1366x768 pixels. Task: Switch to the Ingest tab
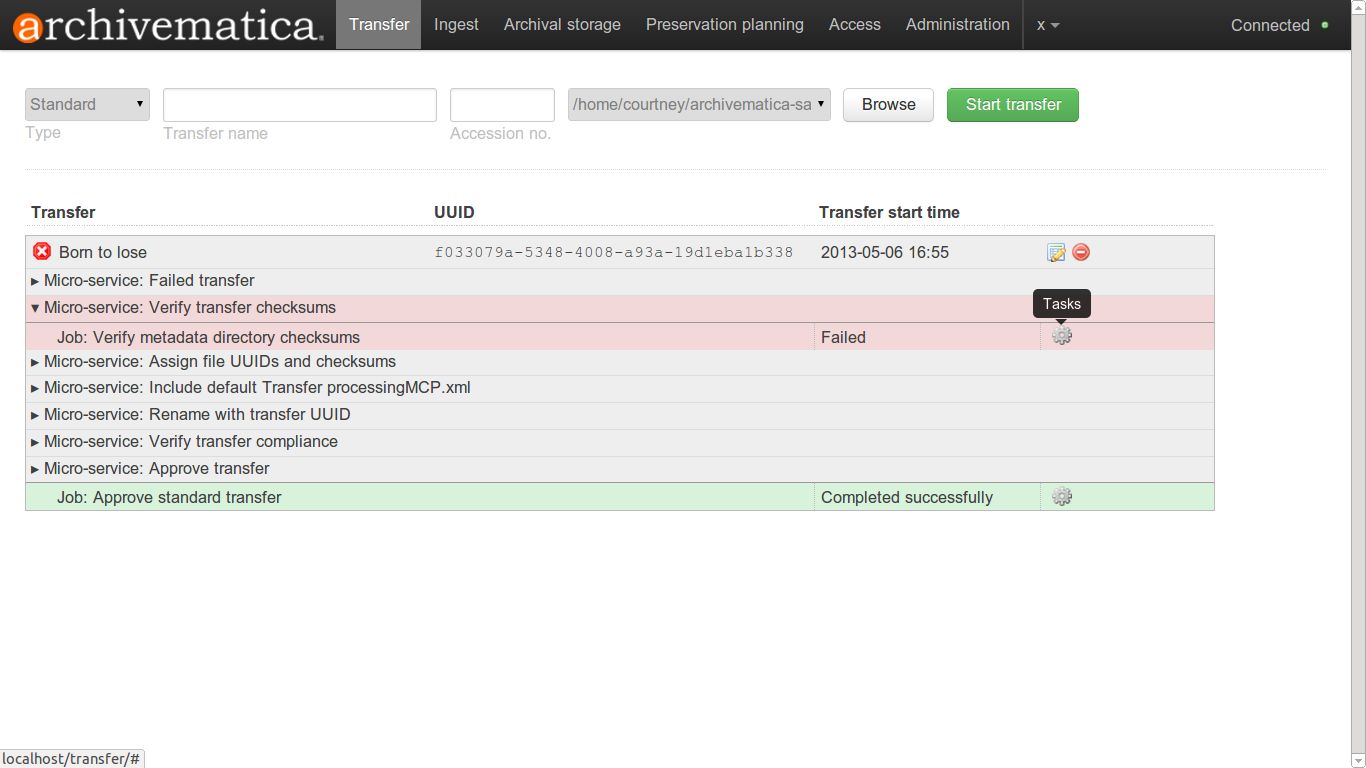pos(456,25)
